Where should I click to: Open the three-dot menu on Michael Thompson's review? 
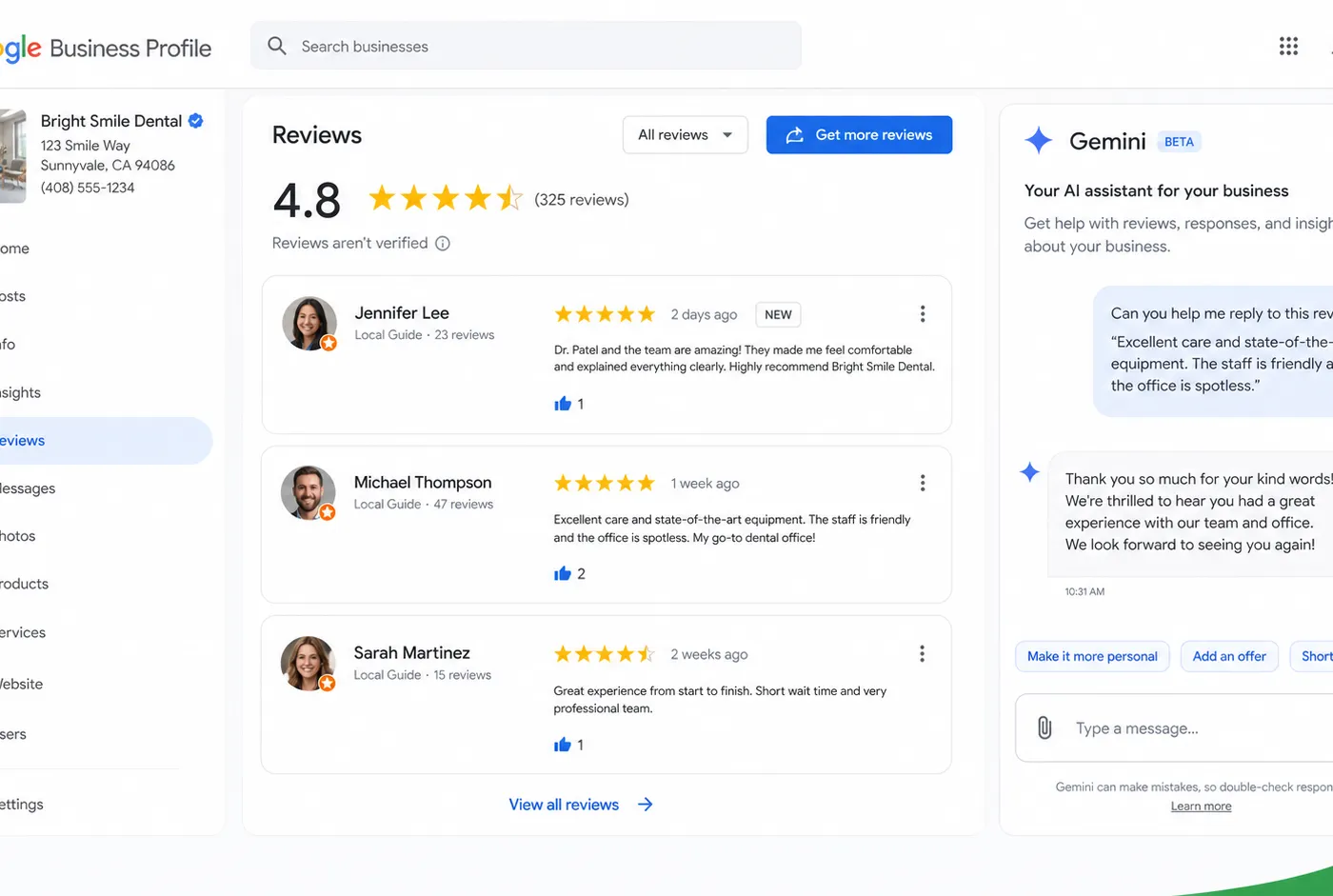(922, 483)
